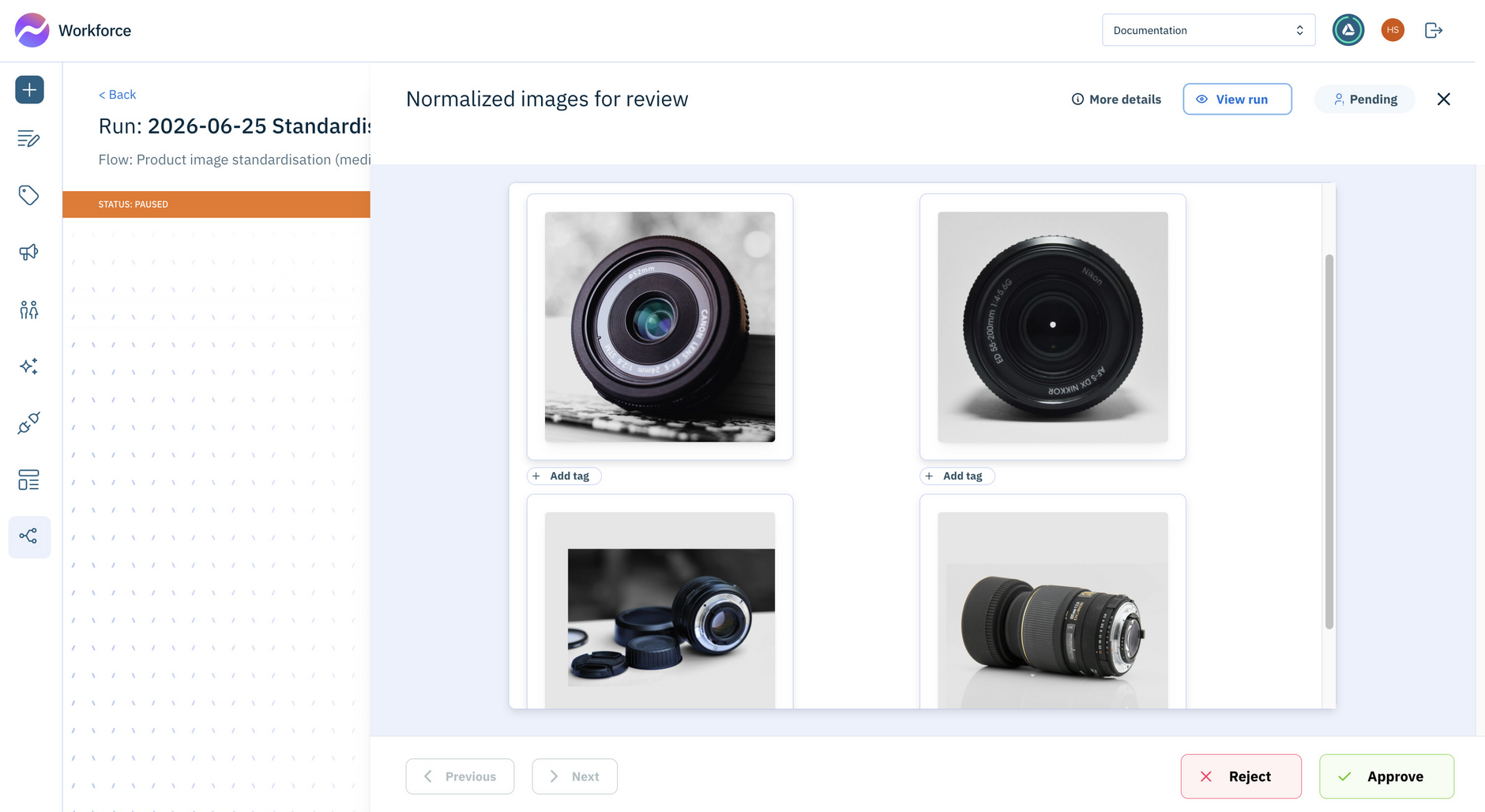Select the Canon lens image thumbnail
Screen dimensions: 1485x812
(660, 327)
